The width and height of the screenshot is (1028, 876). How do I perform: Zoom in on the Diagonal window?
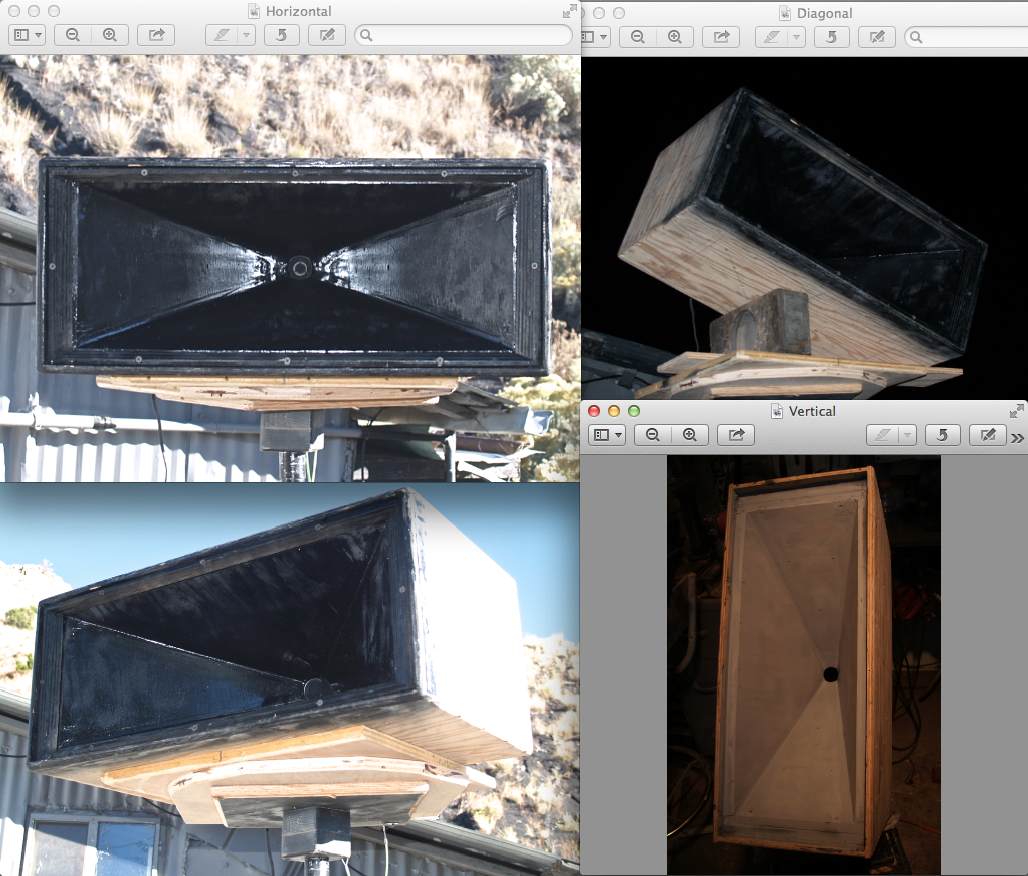pyautogui.click(x=674, y=37)
